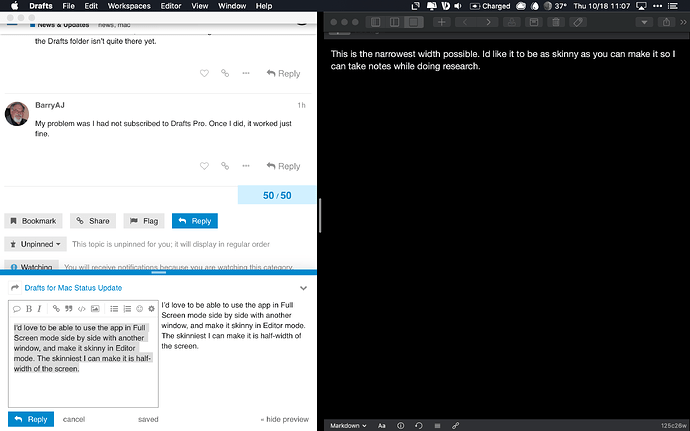Open the Aa font settings in the status bar
The width and height of the screenshot is (690, 431).
(x=382, y=426)
